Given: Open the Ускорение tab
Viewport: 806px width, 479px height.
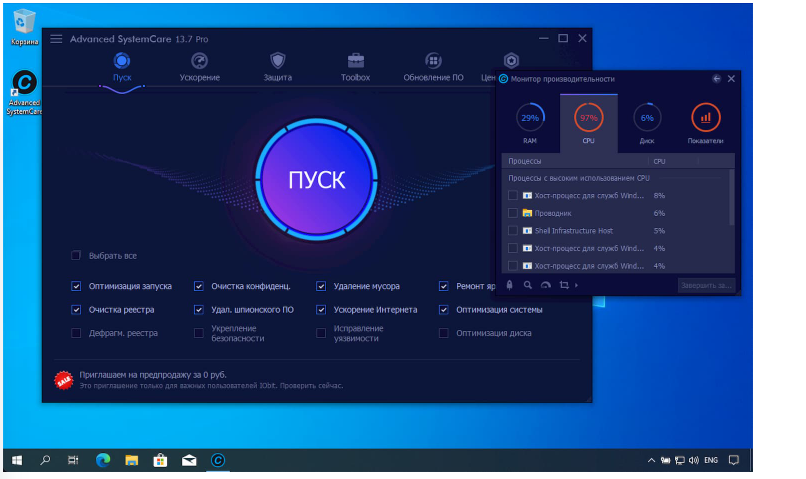Looking at the screenshot, I should coord(199,67).
